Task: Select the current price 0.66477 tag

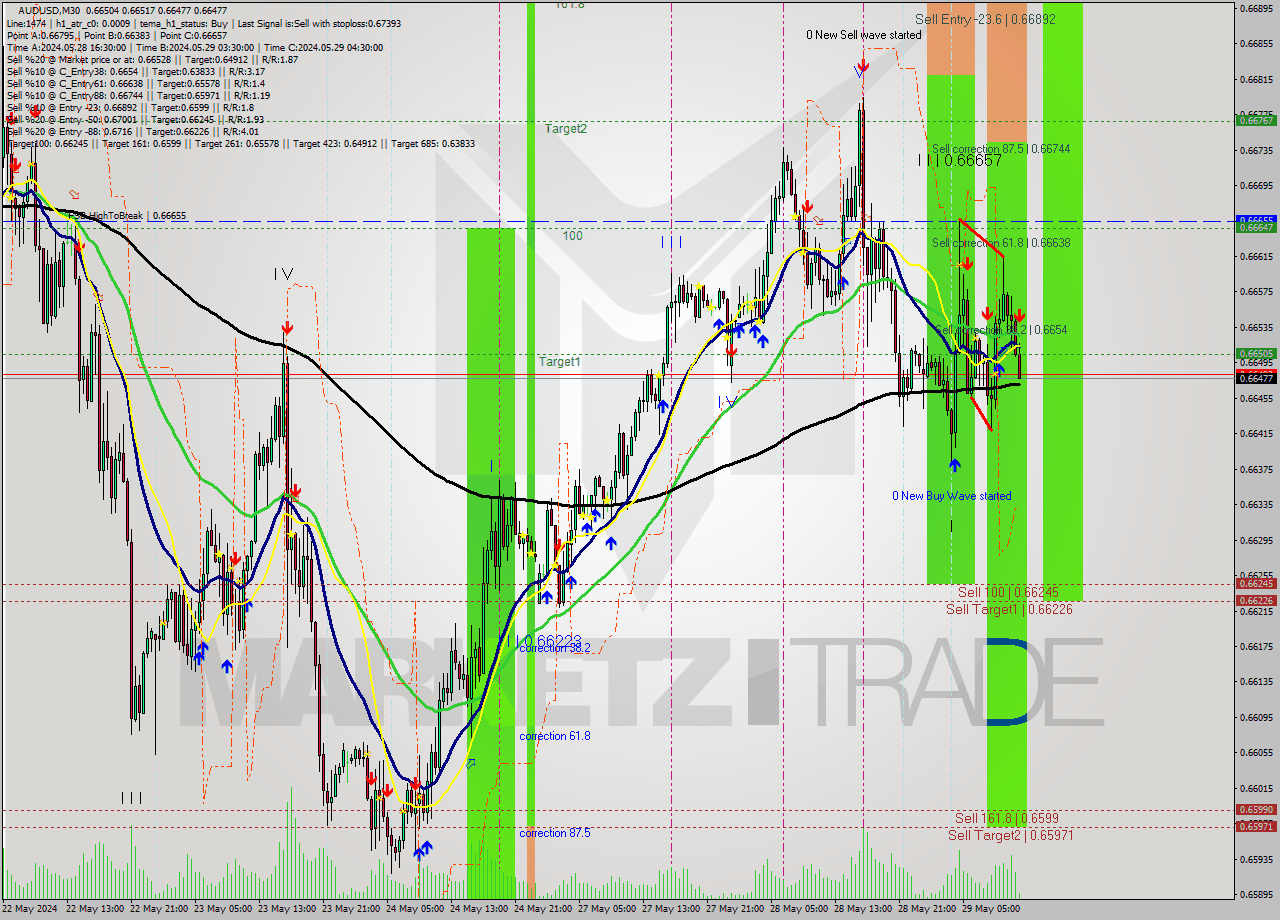Action: [x=1256, y=378]
